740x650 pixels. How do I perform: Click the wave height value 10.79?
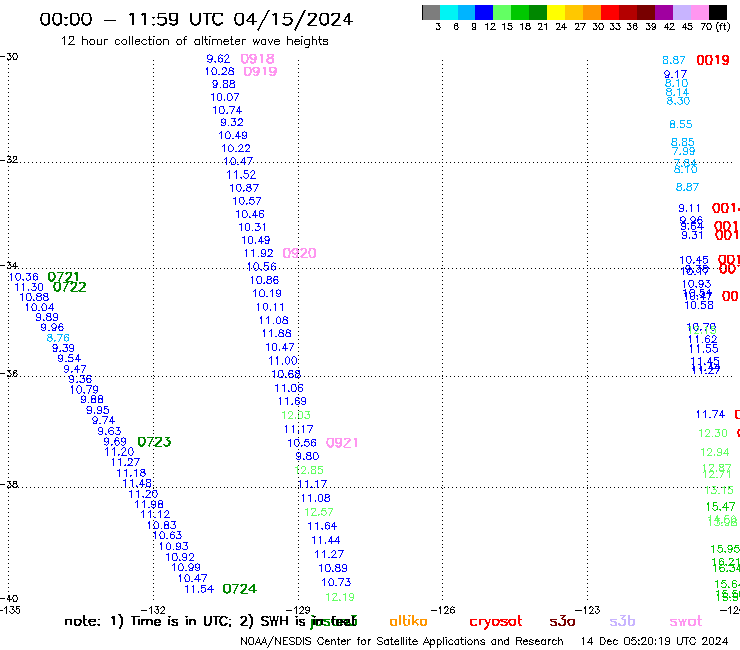click(x=84, y=390)
